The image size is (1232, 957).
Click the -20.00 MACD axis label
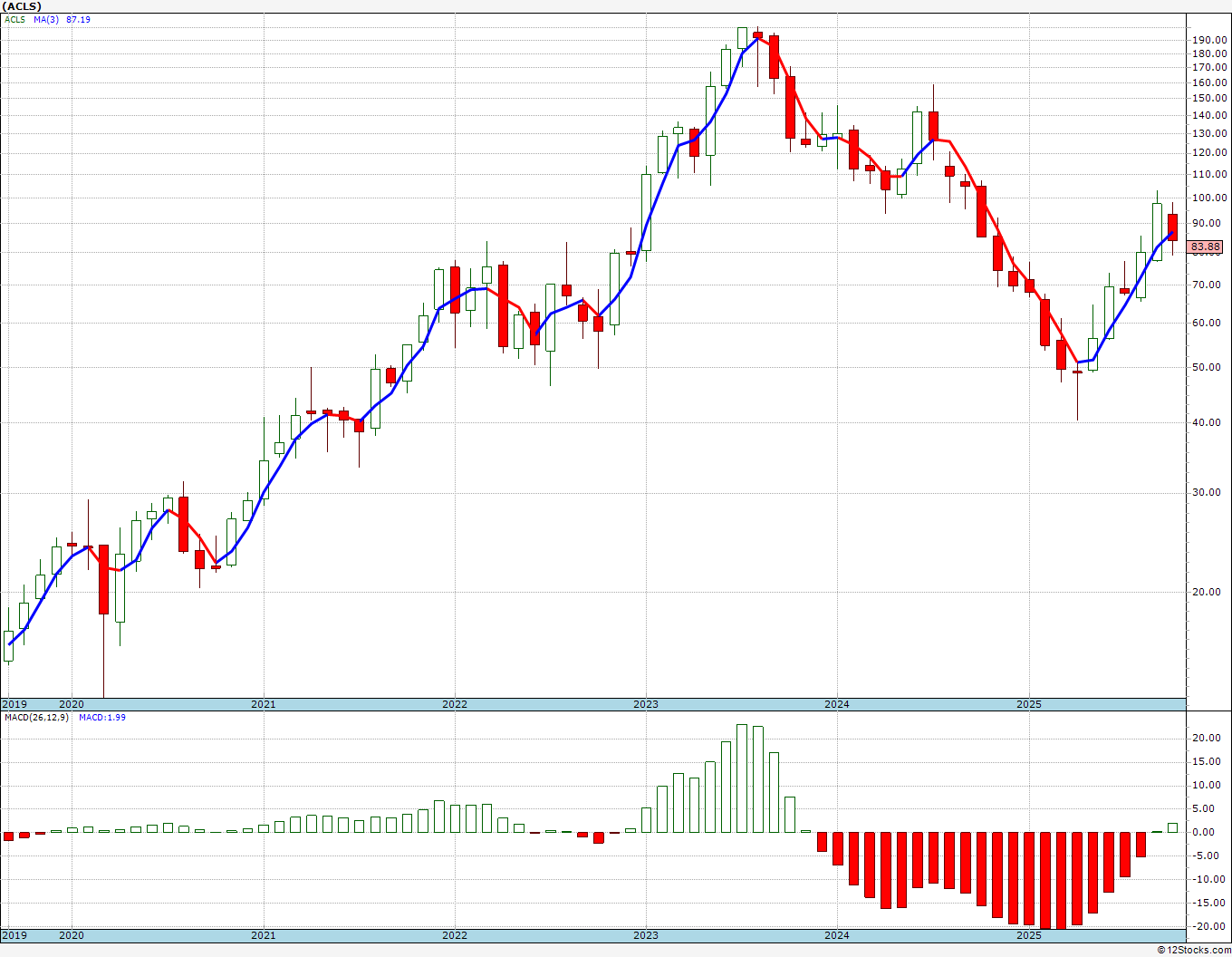tap(1210, 926)
